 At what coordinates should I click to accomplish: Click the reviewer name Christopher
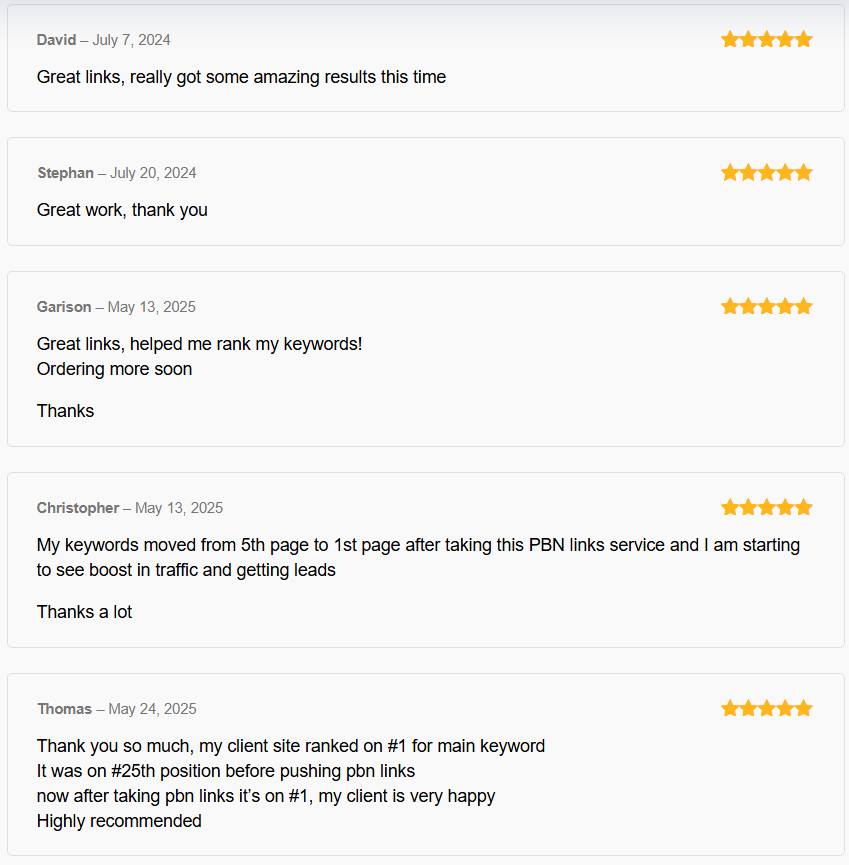78,508
